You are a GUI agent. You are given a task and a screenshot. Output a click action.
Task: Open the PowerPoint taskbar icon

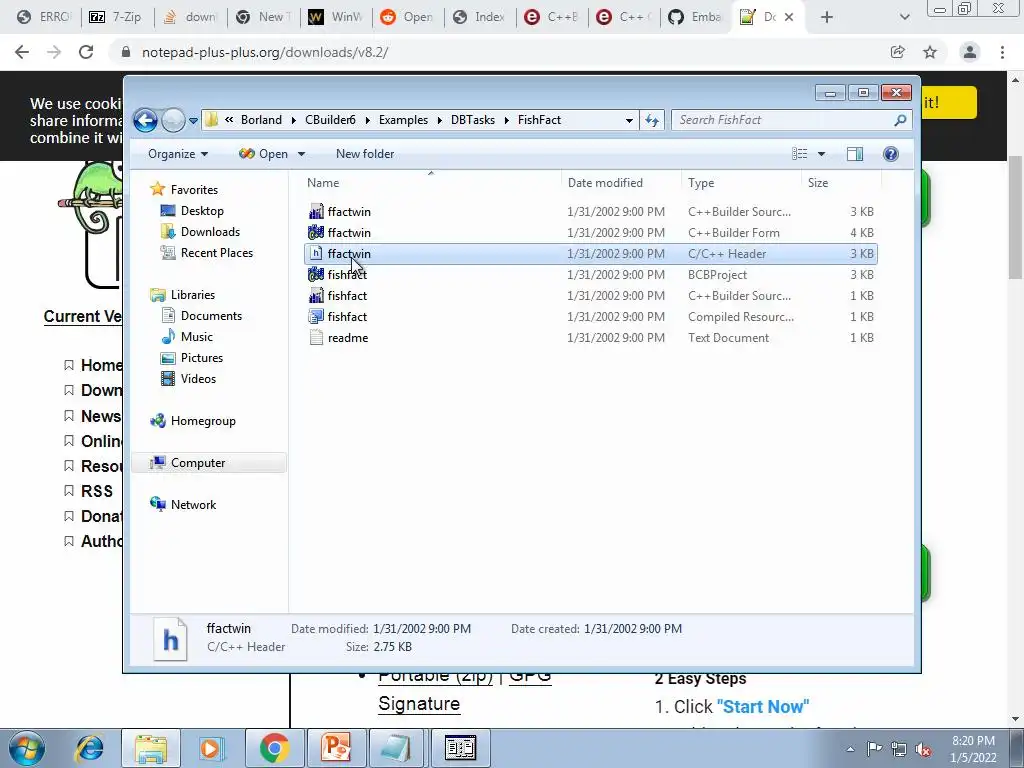coord(336,748)
